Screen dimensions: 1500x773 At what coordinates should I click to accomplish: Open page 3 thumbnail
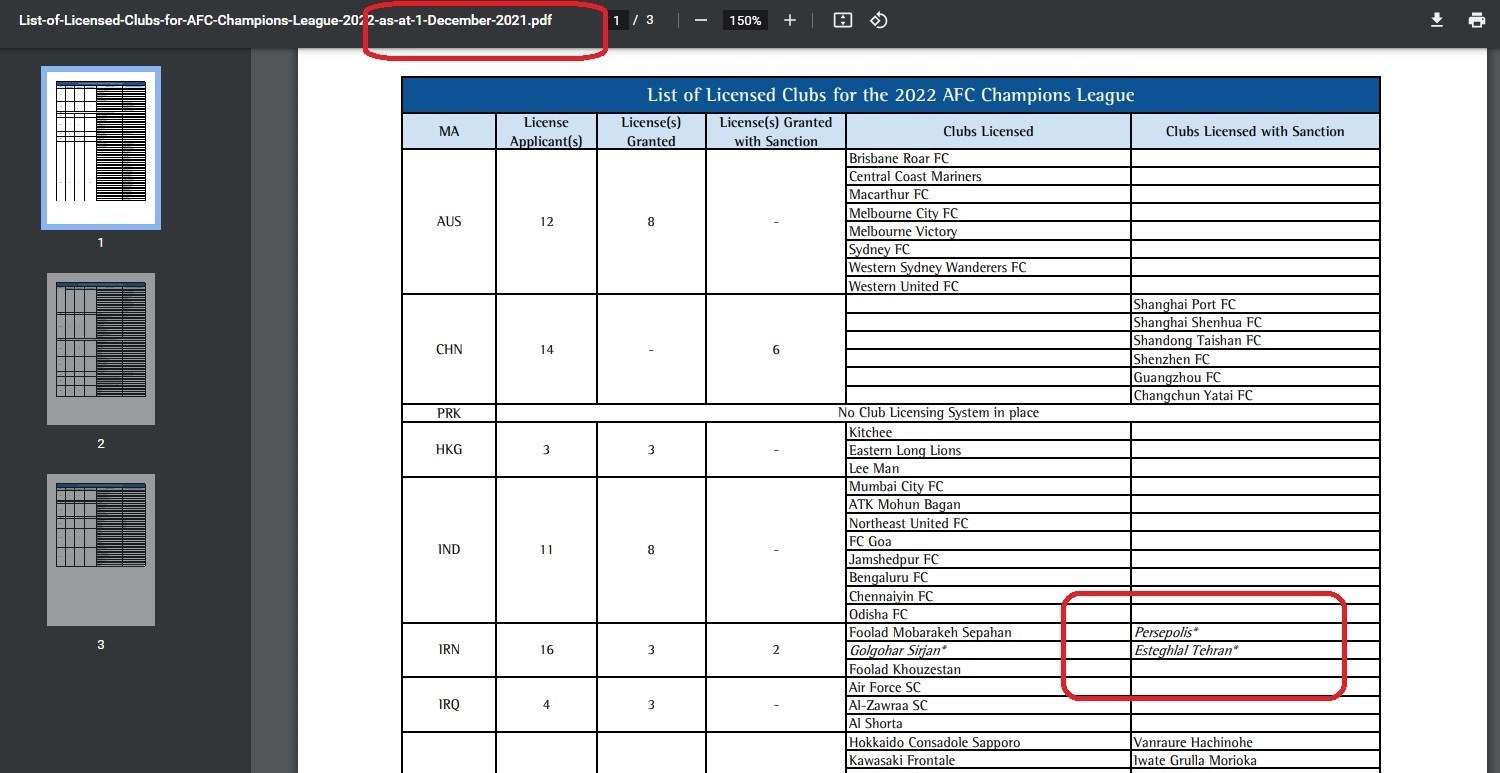(101, 550)
